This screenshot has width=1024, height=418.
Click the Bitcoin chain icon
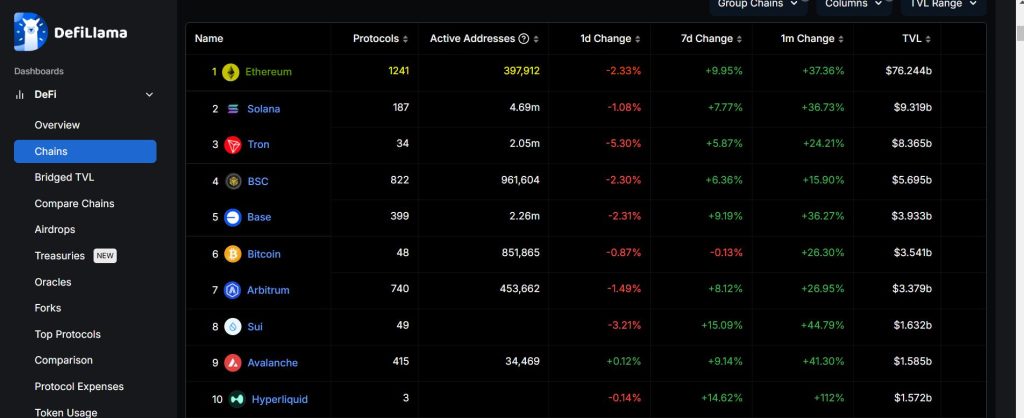(233, 254)
